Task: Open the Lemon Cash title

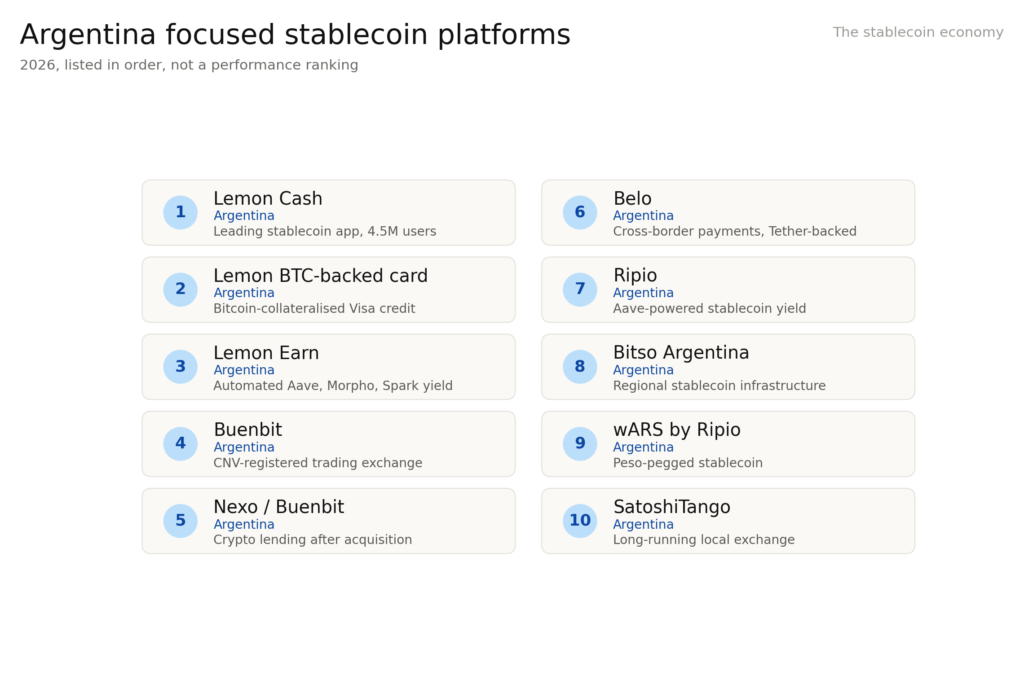Action: (268, 199)
